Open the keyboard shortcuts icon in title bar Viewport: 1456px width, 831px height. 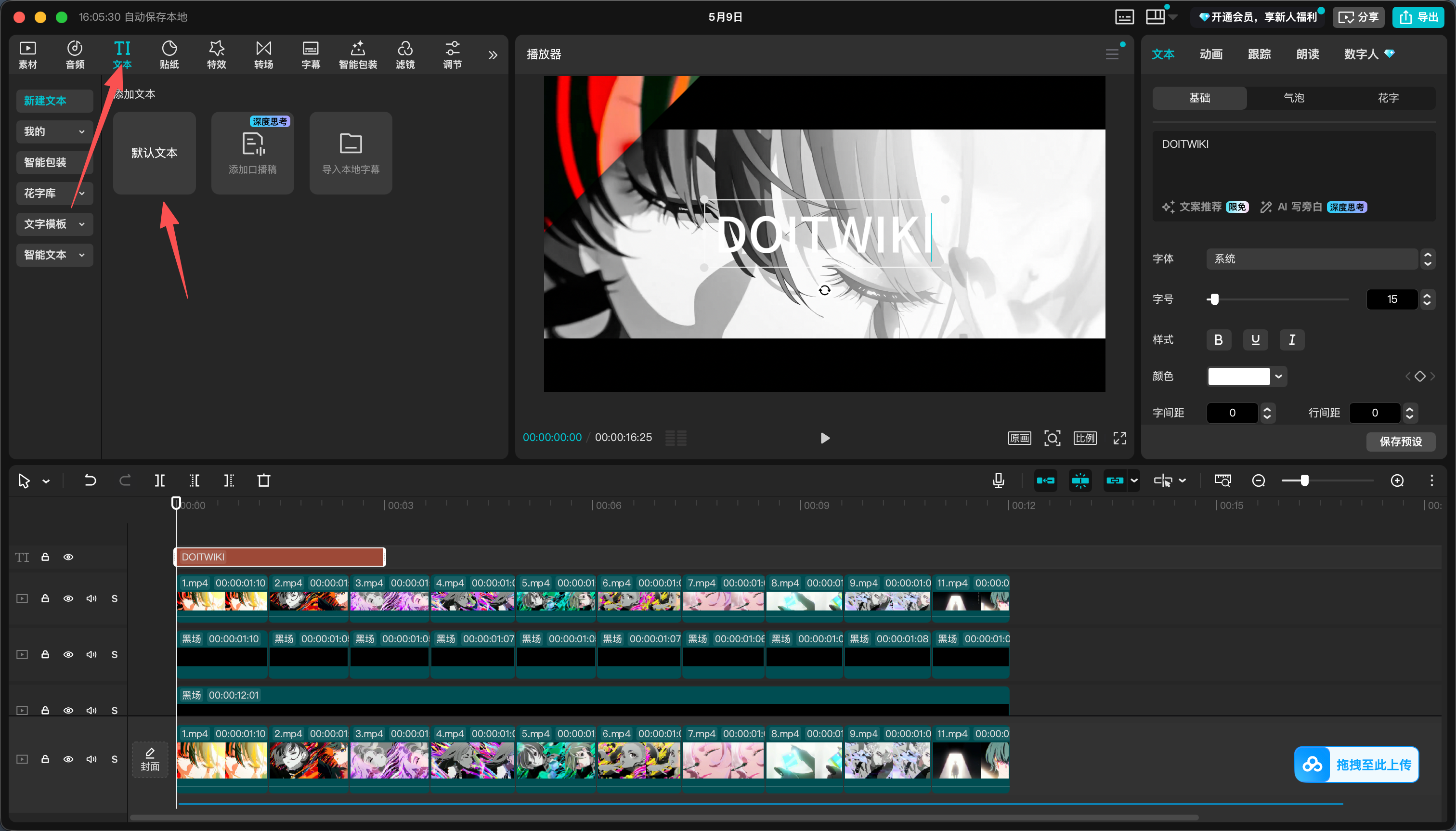pyautogui.click(x=1124, y=17)
